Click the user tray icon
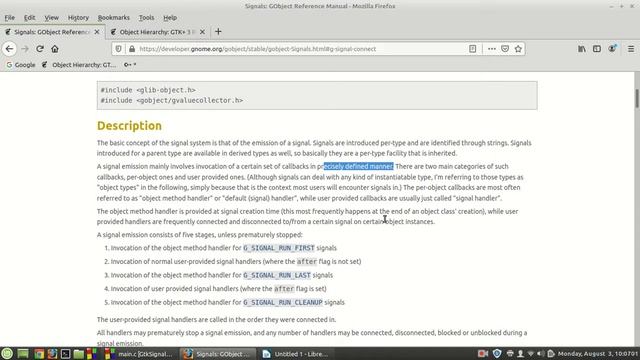Viewport: 640px width, 360px height. tap(520, 353)
